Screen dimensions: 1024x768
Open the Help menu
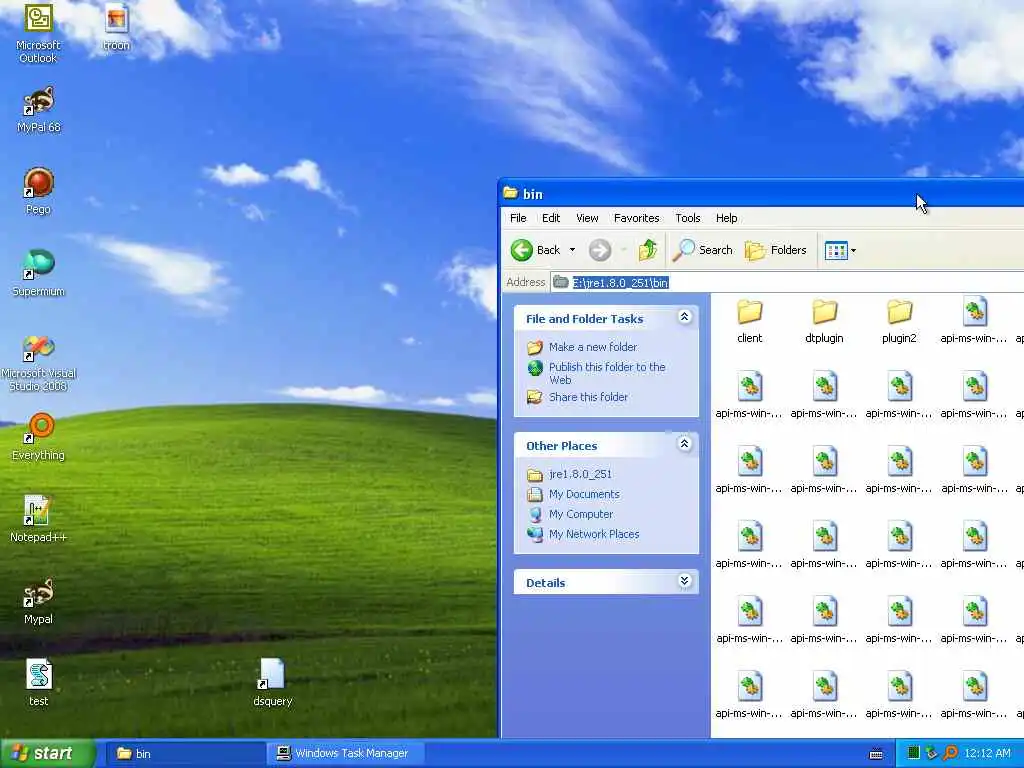[x=726, y=218]
